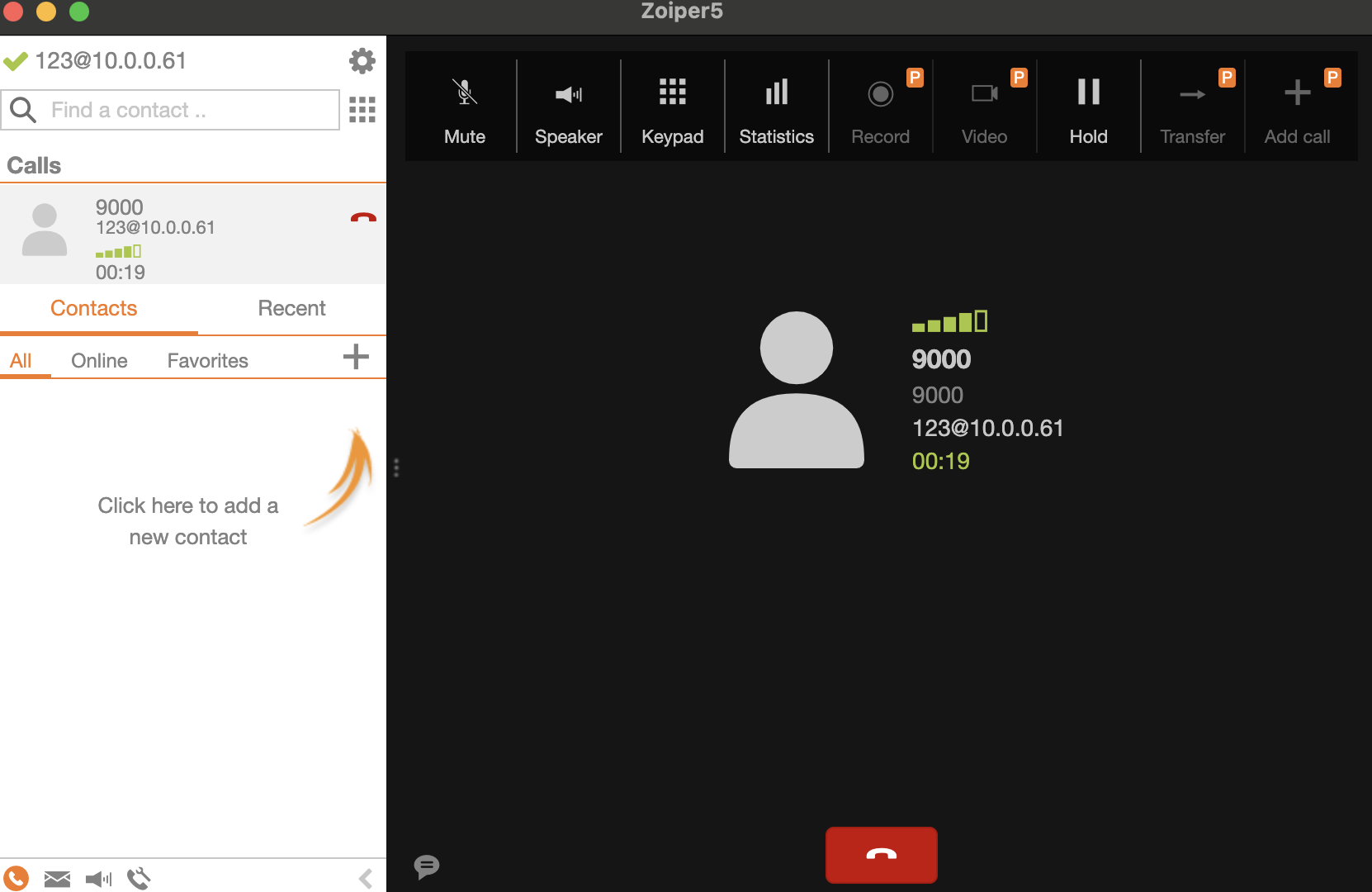Viewport: 1372px width, 892px height.
Task: Open the dialpad grid beside search
Action: click(362, 110)
